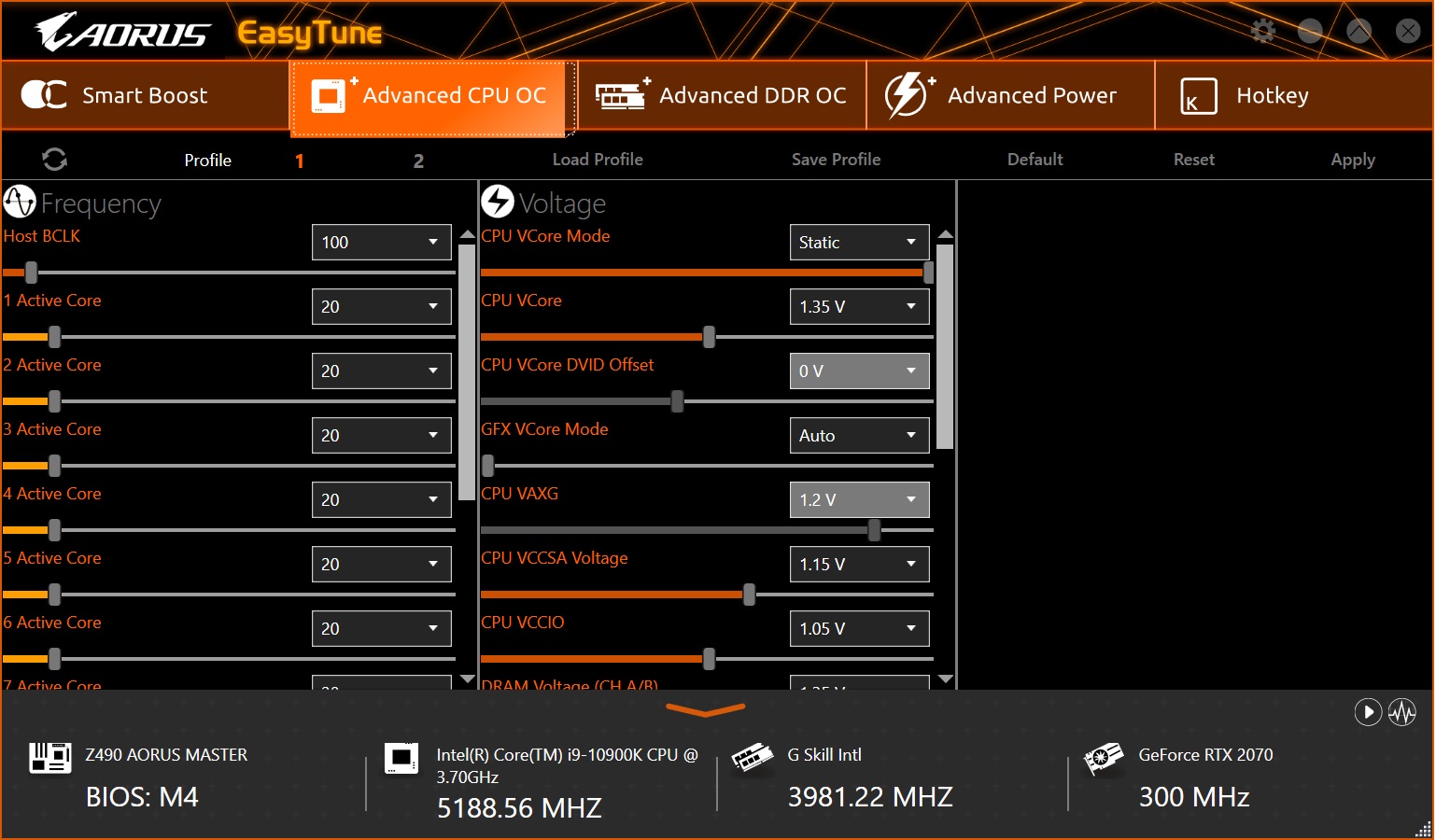Click the 300 MHz GPU clock readout

(x=1194, y=797)
